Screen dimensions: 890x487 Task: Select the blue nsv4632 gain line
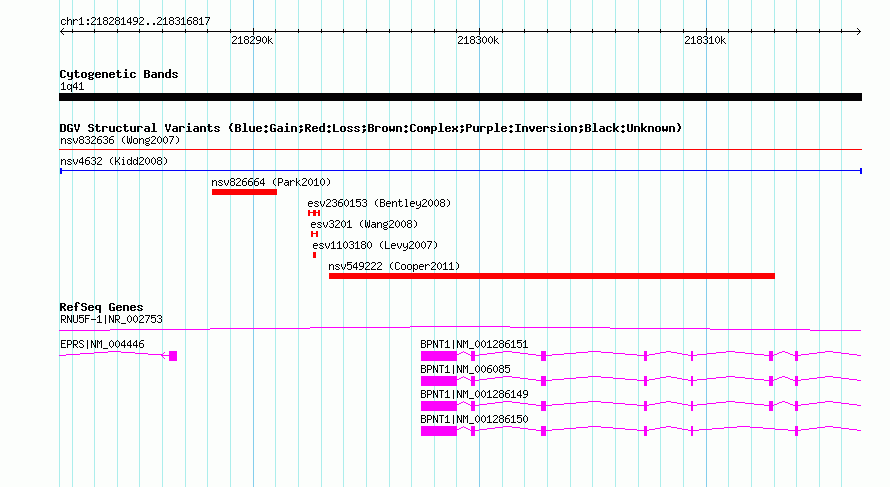coord(460,171)
